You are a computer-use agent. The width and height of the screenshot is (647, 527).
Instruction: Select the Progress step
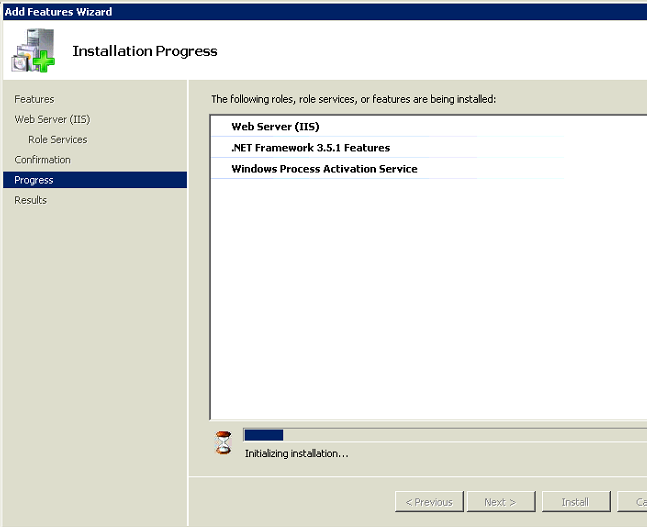[x=95, y=180]
